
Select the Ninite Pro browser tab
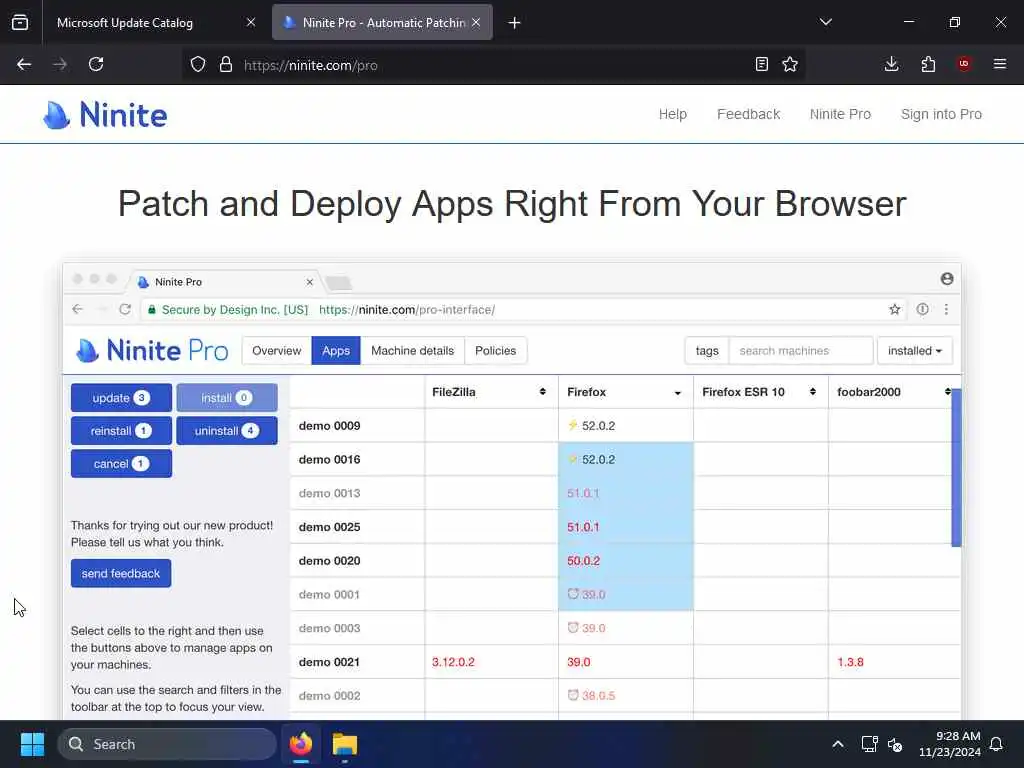(383, 23)
